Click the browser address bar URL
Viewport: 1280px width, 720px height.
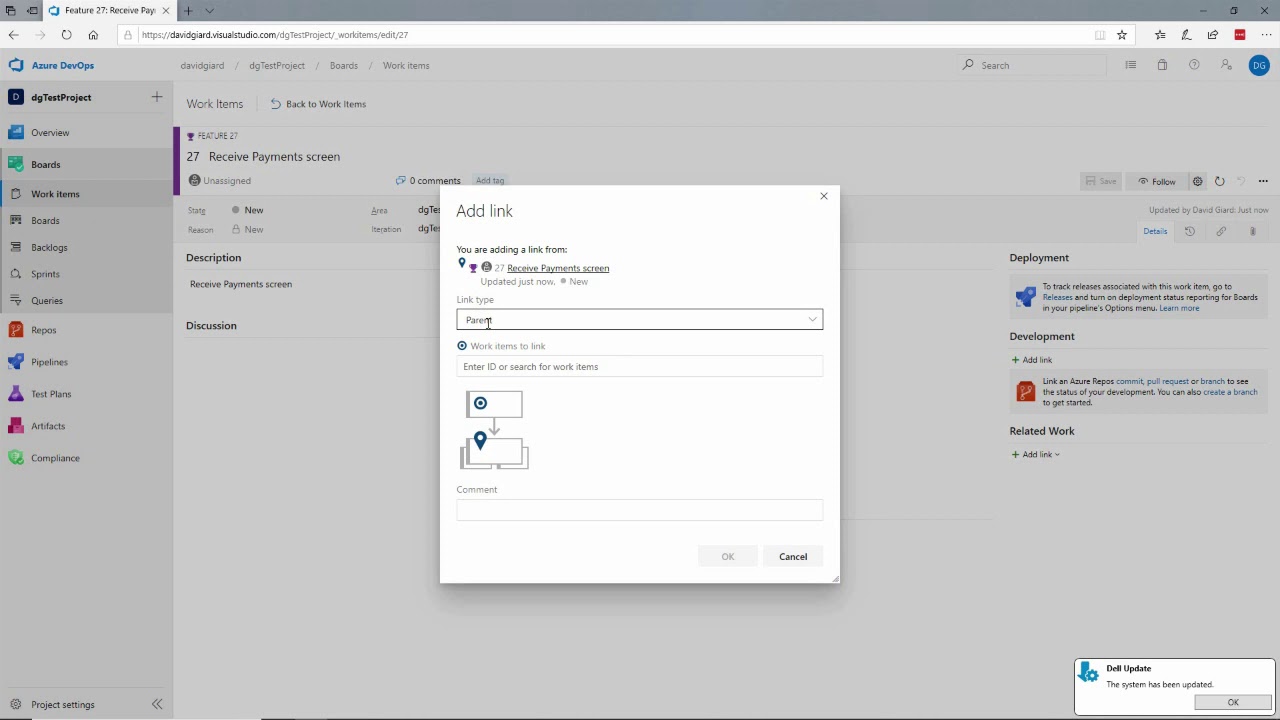[274, 35]
